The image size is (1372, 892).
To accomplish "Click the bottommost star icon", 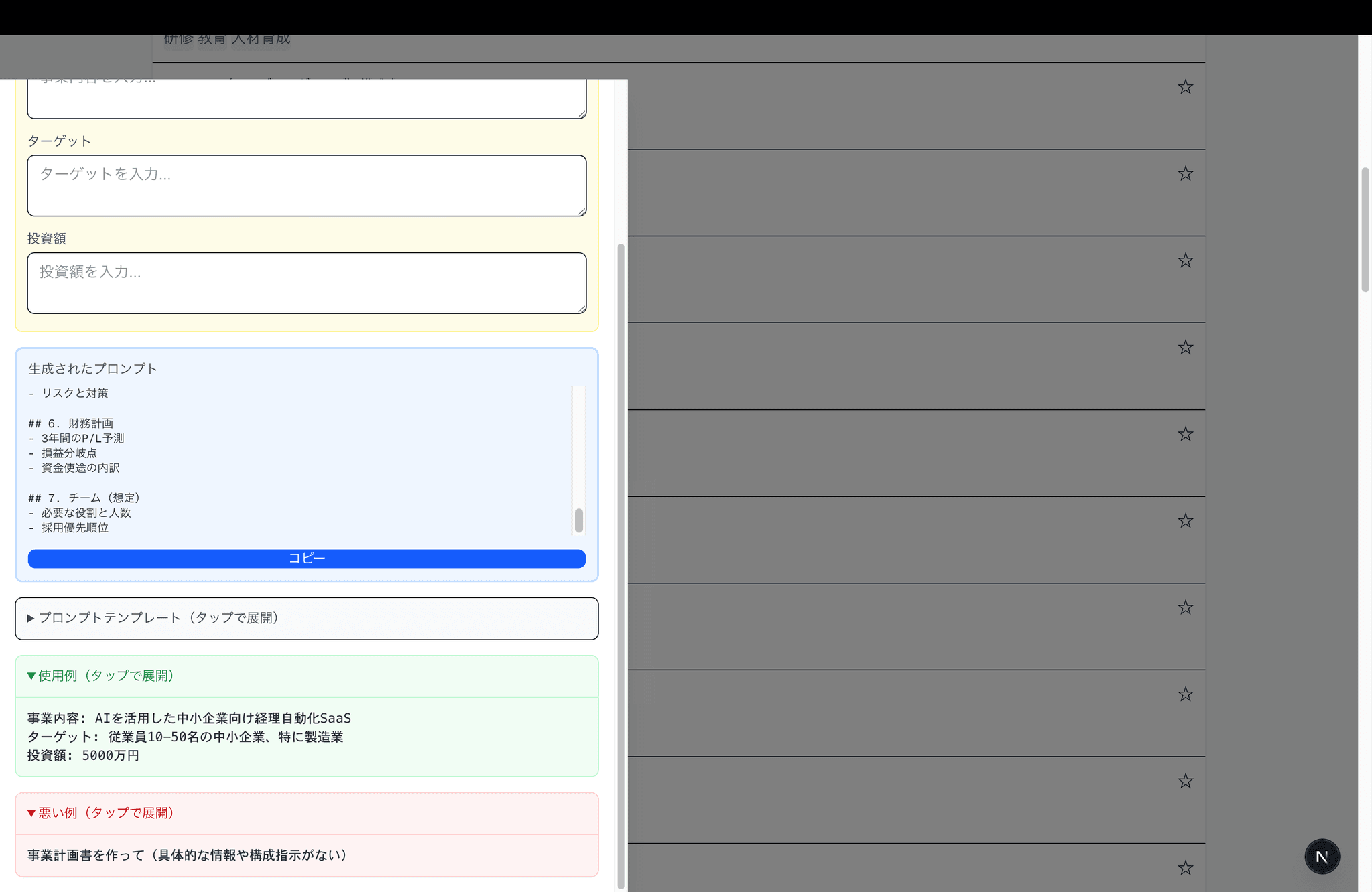I will tap(1185, 868).
